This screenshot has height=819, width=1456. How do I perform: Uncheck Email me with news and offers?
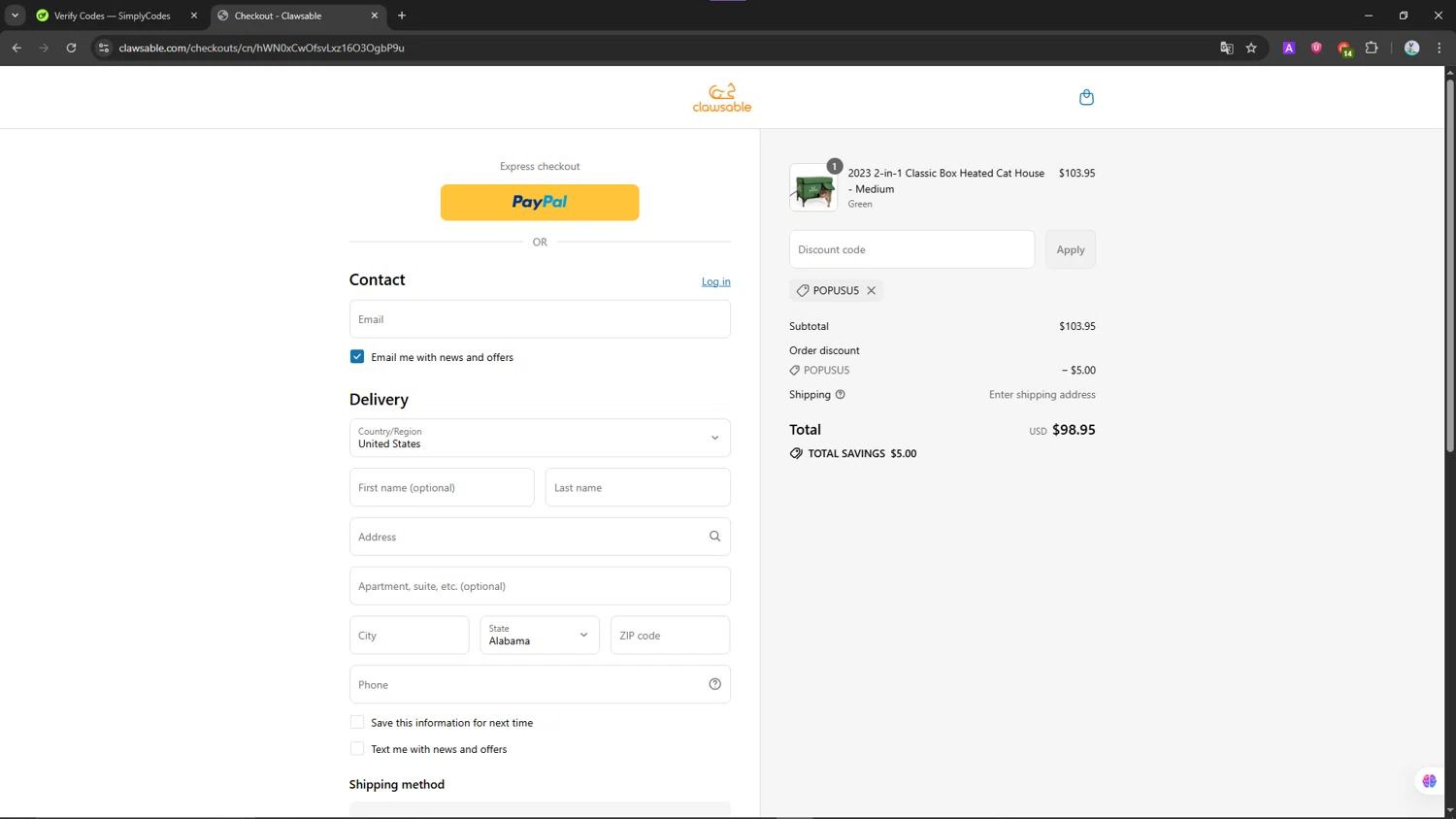tap(357, 357)
